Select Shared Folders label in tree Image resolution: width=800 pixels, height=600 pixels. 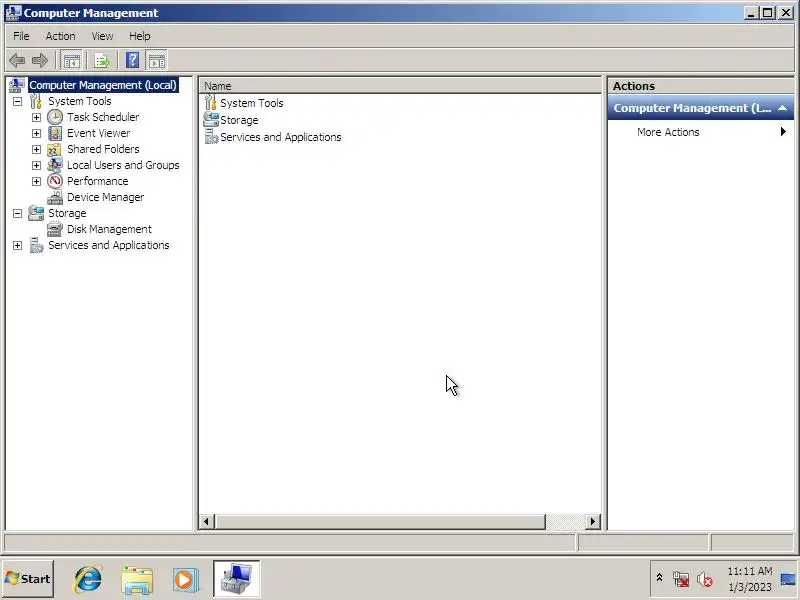click(103, 149)
